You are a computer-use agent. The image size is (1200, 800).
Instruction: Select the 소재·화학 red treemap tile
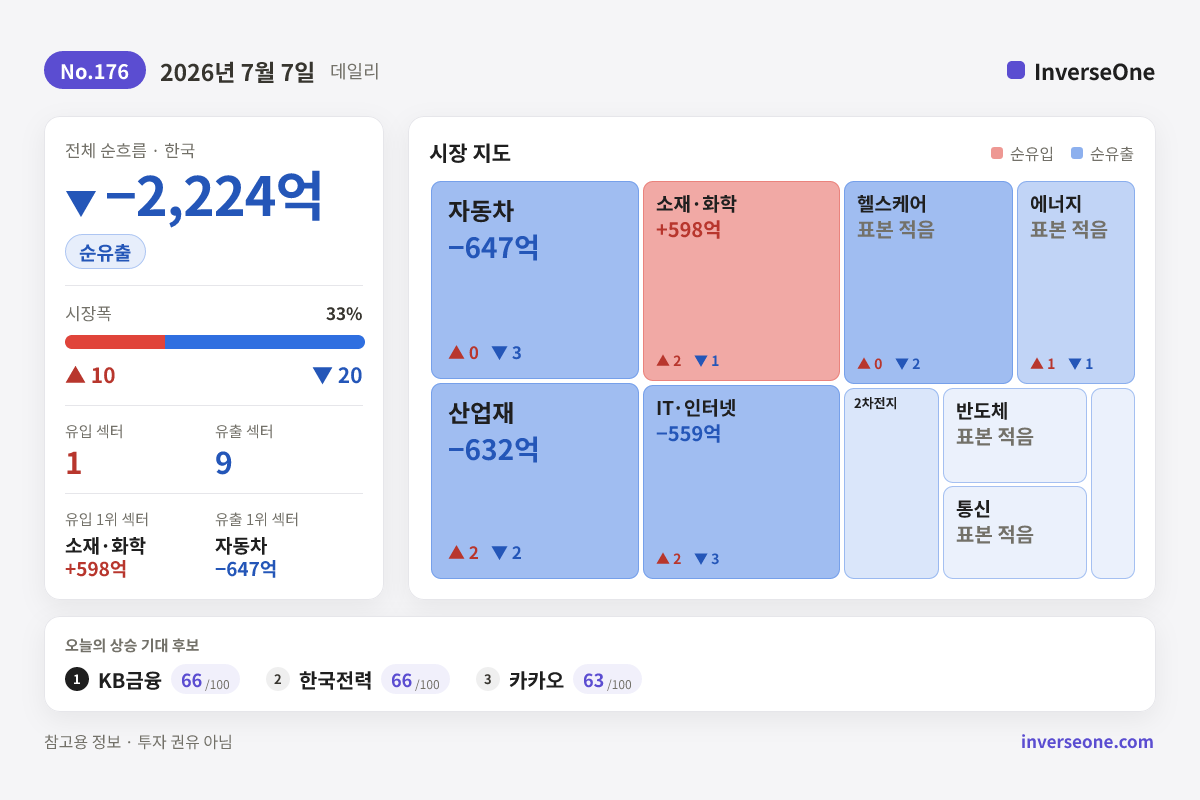(x=741, y=281)
